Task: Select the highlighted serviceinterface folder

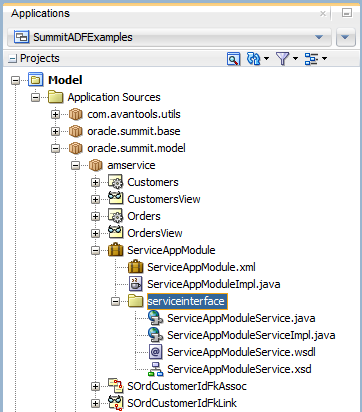Action: (187, 301)
